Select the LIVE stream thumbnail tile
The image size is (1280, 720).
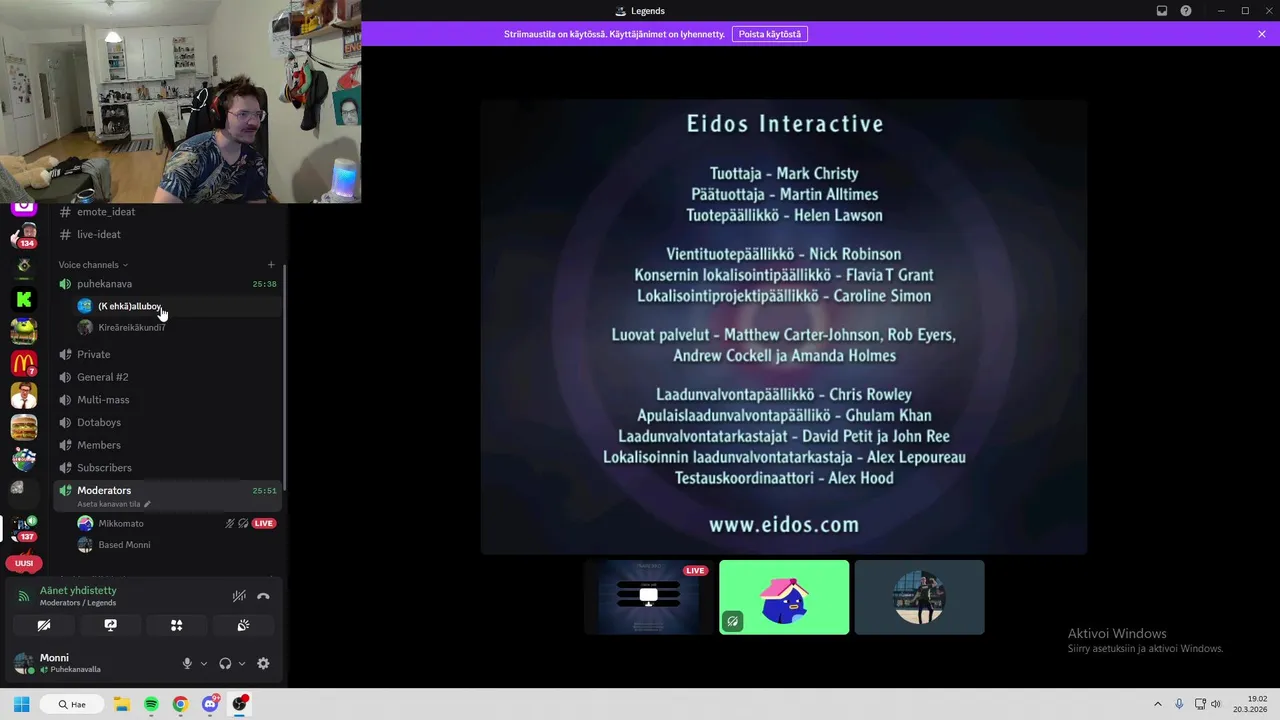pos(649,597)
